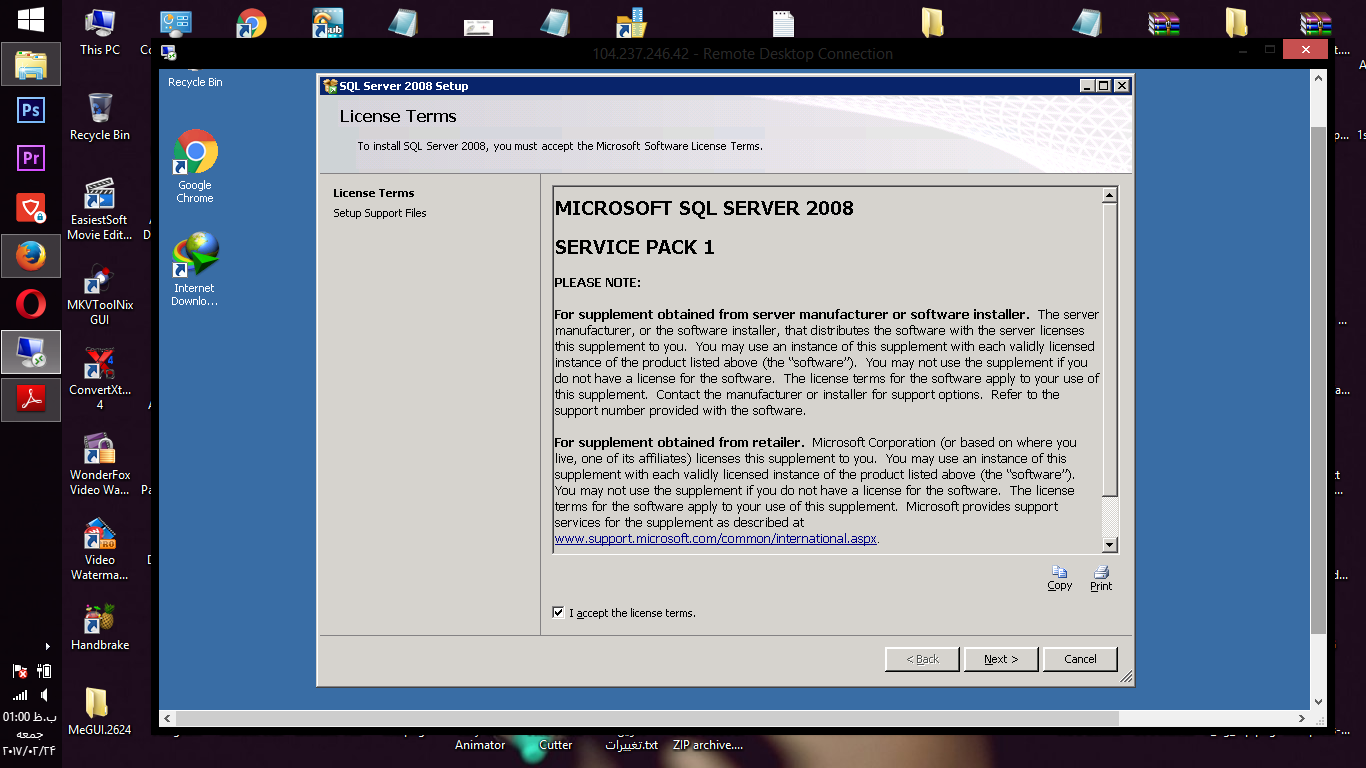Uncheck I accept the license terms
Viewport: 1366px width, 768px height.
558,612
